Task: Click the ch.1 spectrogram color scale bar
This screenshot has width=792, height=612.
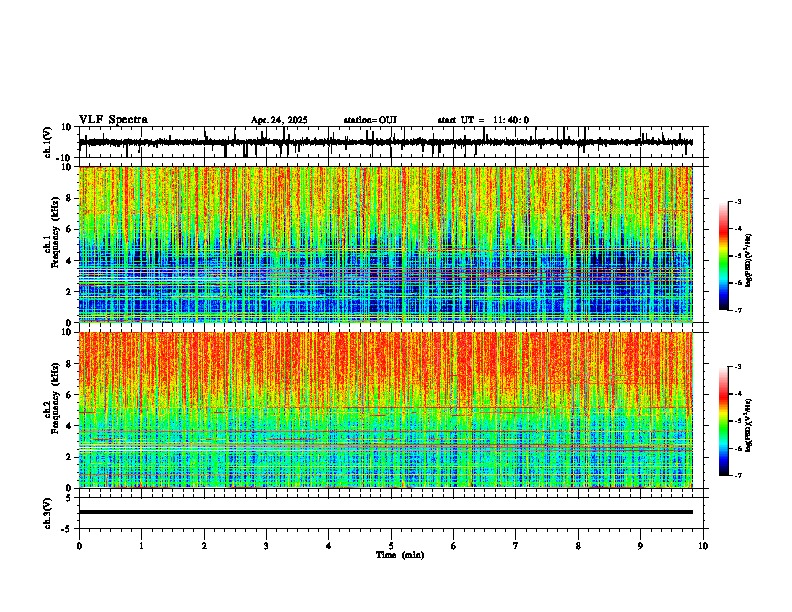Action: tap(723, 256)
